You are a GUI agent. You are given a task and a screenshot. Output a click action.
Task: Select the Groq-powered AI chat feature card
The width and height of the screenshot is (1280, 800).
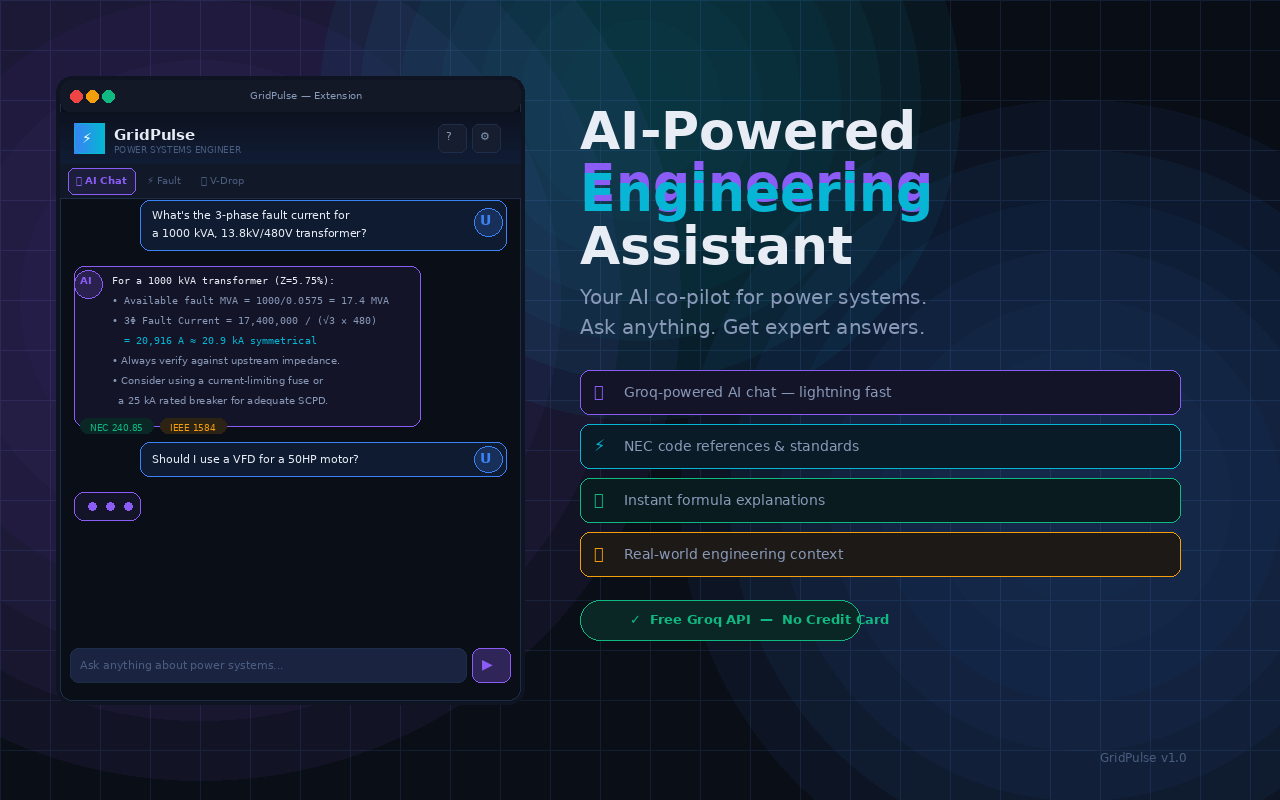(880, 392)
